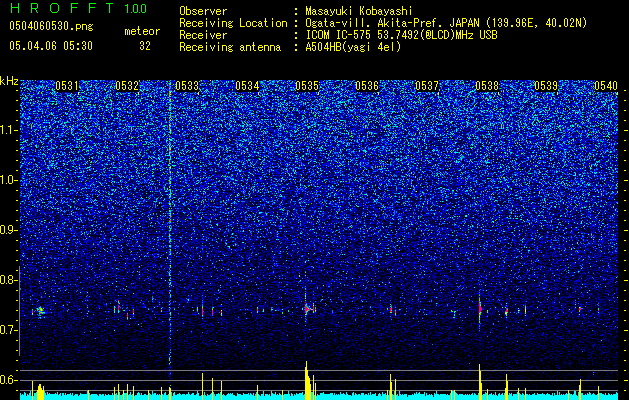Click the 0536 time marker
629x400 pixels.
pos(367,86)
